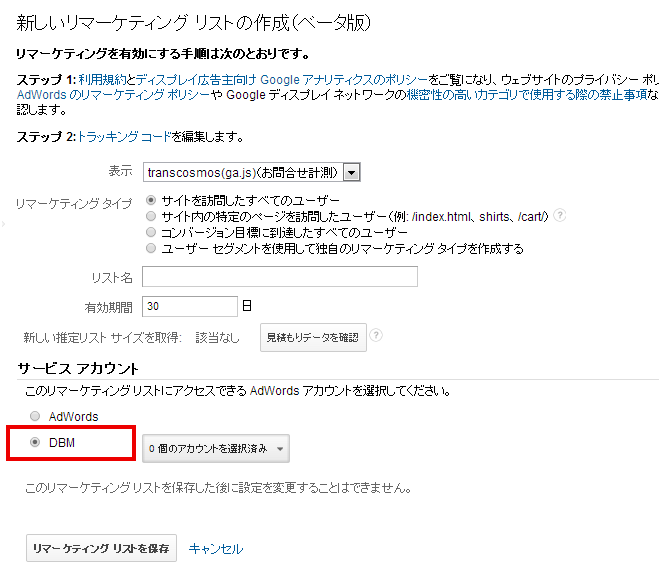Choose the AdWords account radio button

[36, 416]
